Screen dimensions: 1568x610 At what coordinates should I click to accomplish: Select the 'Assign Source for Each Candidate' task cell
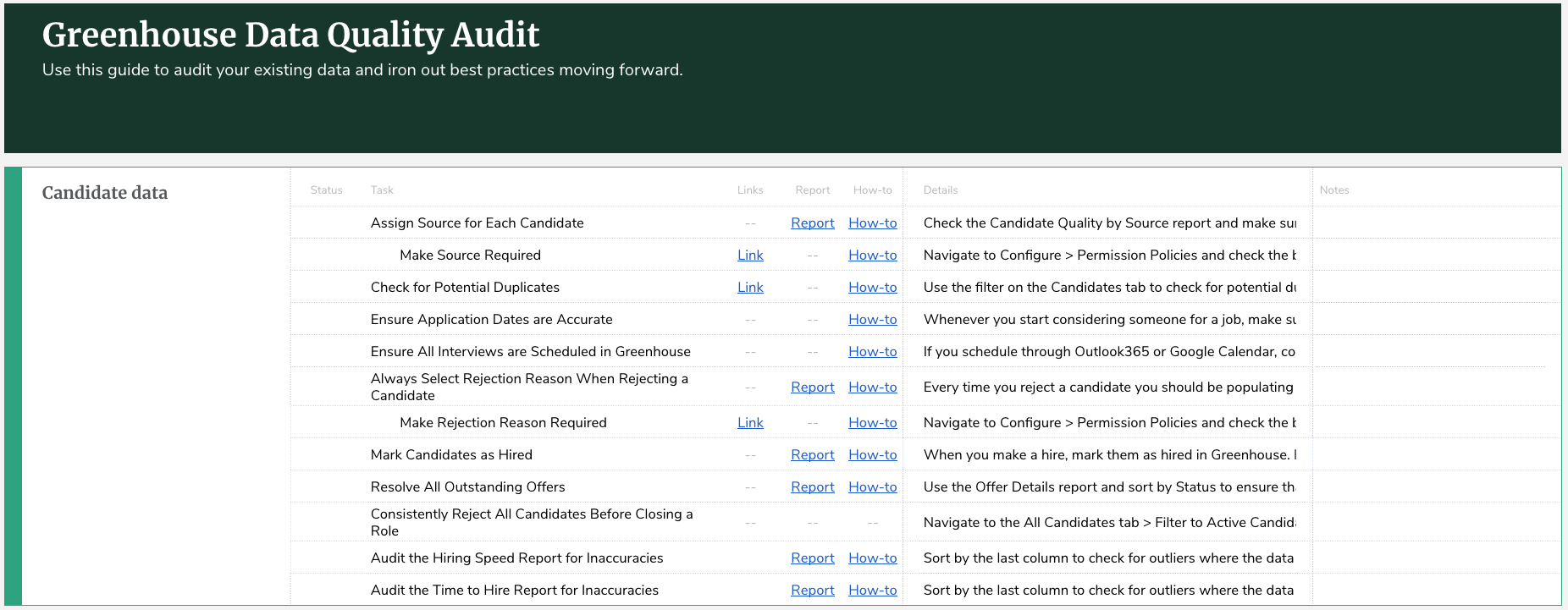click(x=477, y=223)
